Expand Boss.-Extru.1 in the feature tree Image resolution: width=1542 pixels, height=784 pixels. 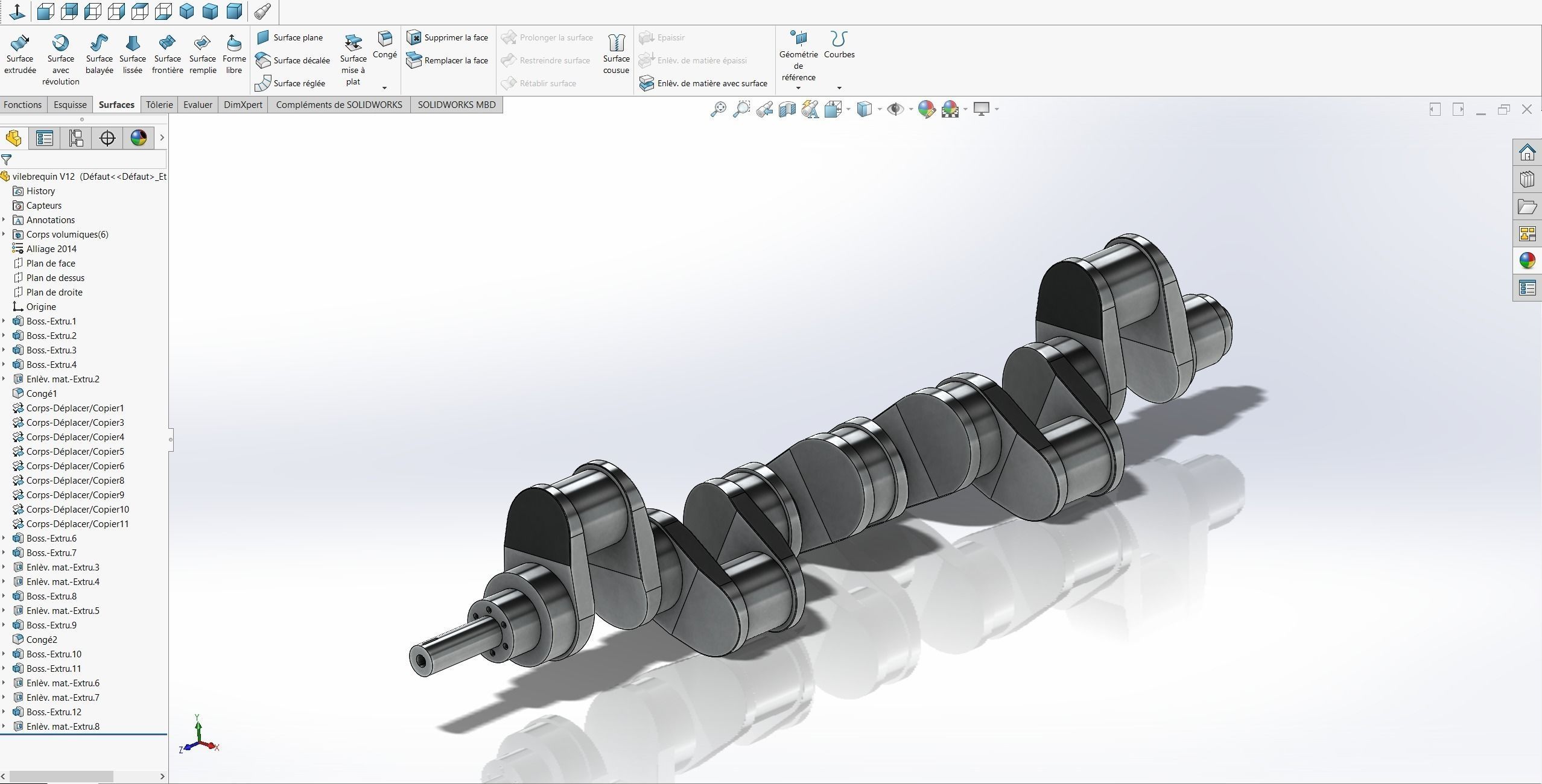click(x=5, y=321)
